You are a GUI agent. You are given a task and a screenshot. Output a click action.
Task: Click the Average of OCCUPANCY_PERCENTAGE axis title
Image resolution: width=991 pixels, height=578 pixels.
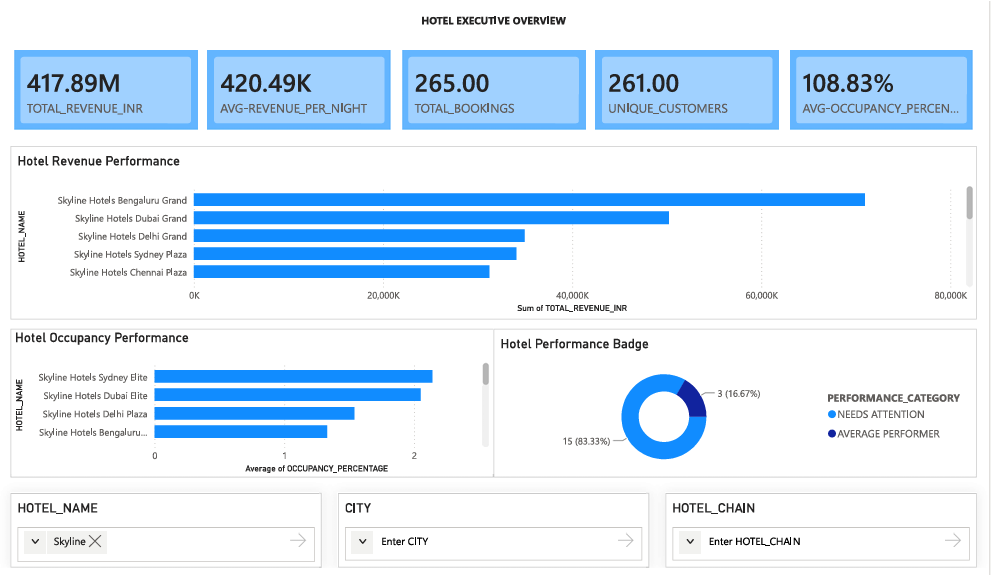[x=317, y=468]
